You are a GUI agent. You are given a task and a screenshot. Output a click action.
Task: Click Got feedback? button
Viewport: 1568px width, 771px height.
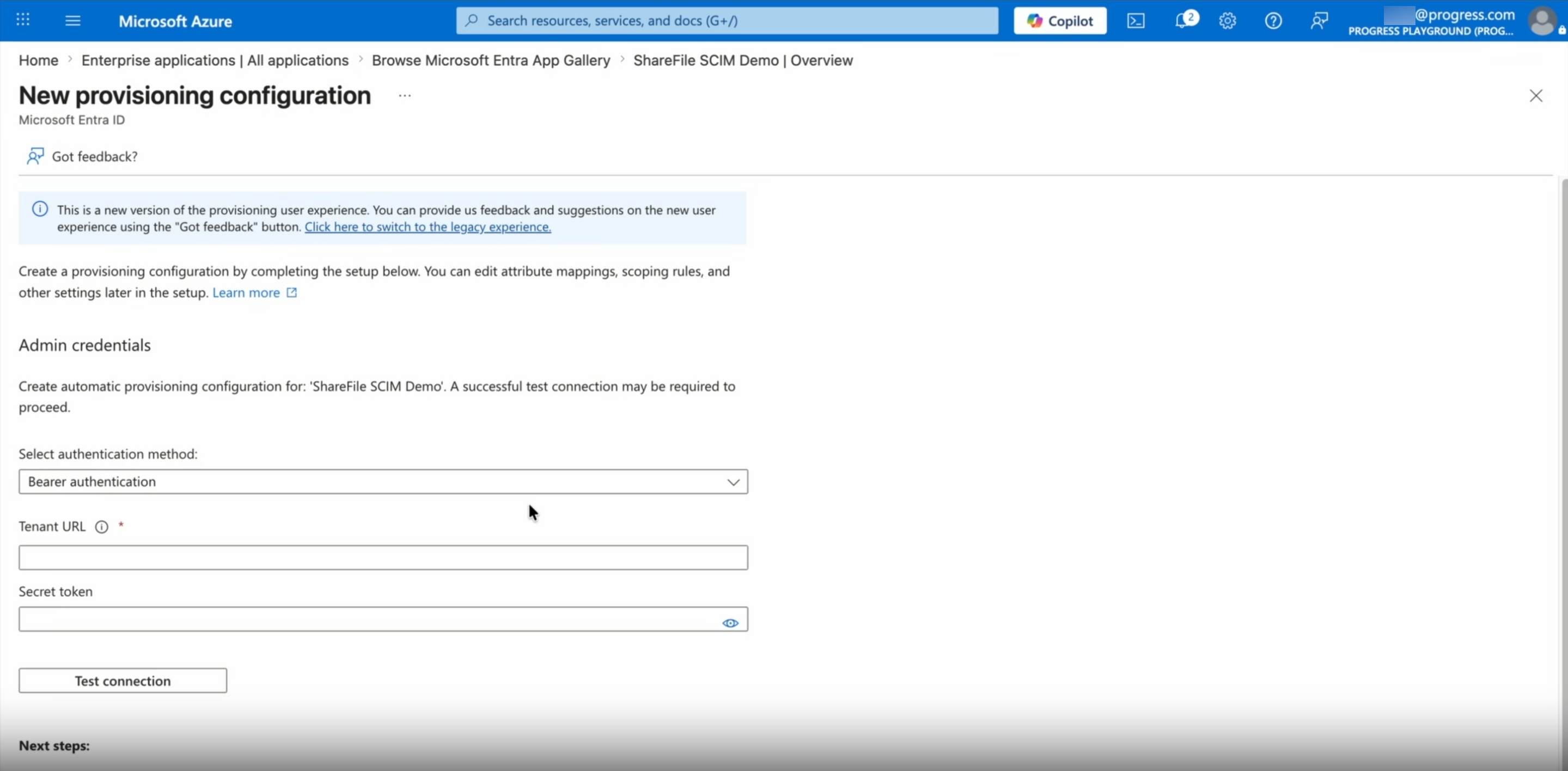82,156
